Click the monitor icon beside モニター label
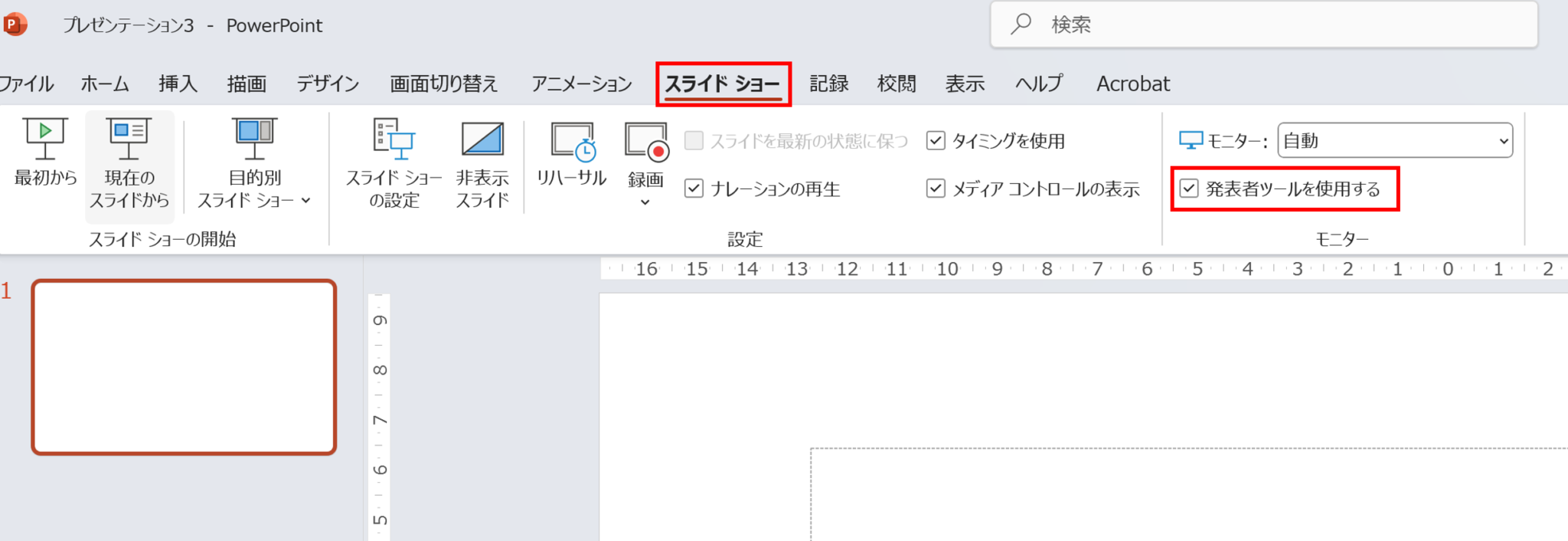 click(1191, 141)
